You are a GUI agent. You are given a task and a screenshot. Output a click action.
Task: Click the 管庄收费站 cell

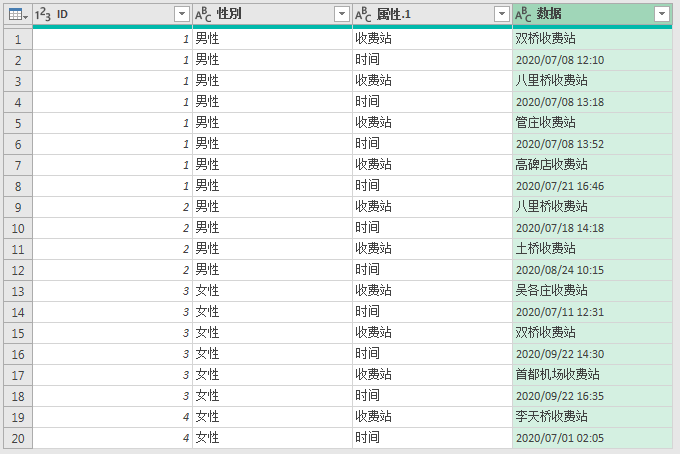click(x=592, y=123)
